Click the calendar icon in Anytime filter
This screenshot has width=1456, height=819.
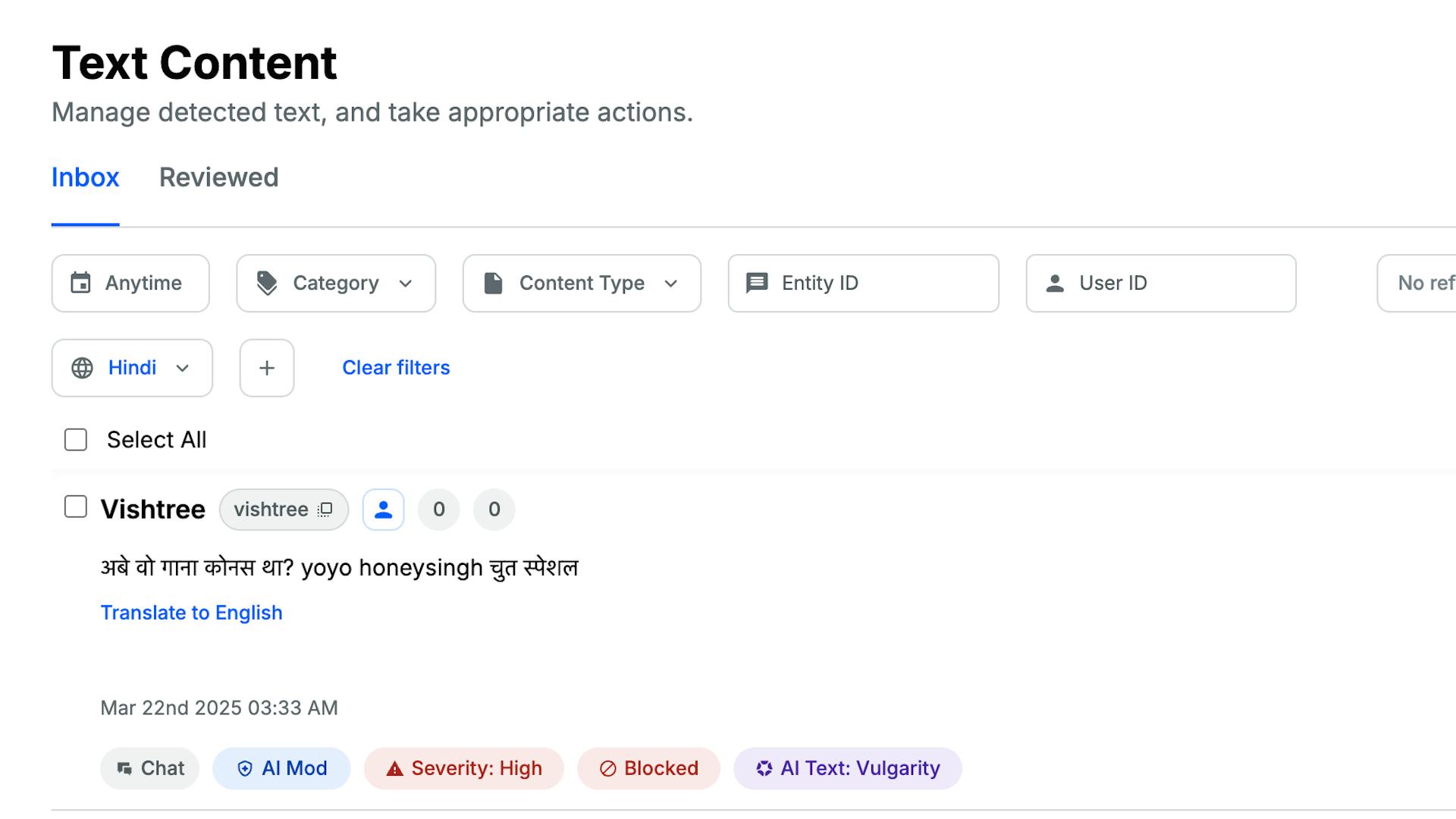(80, 283)
